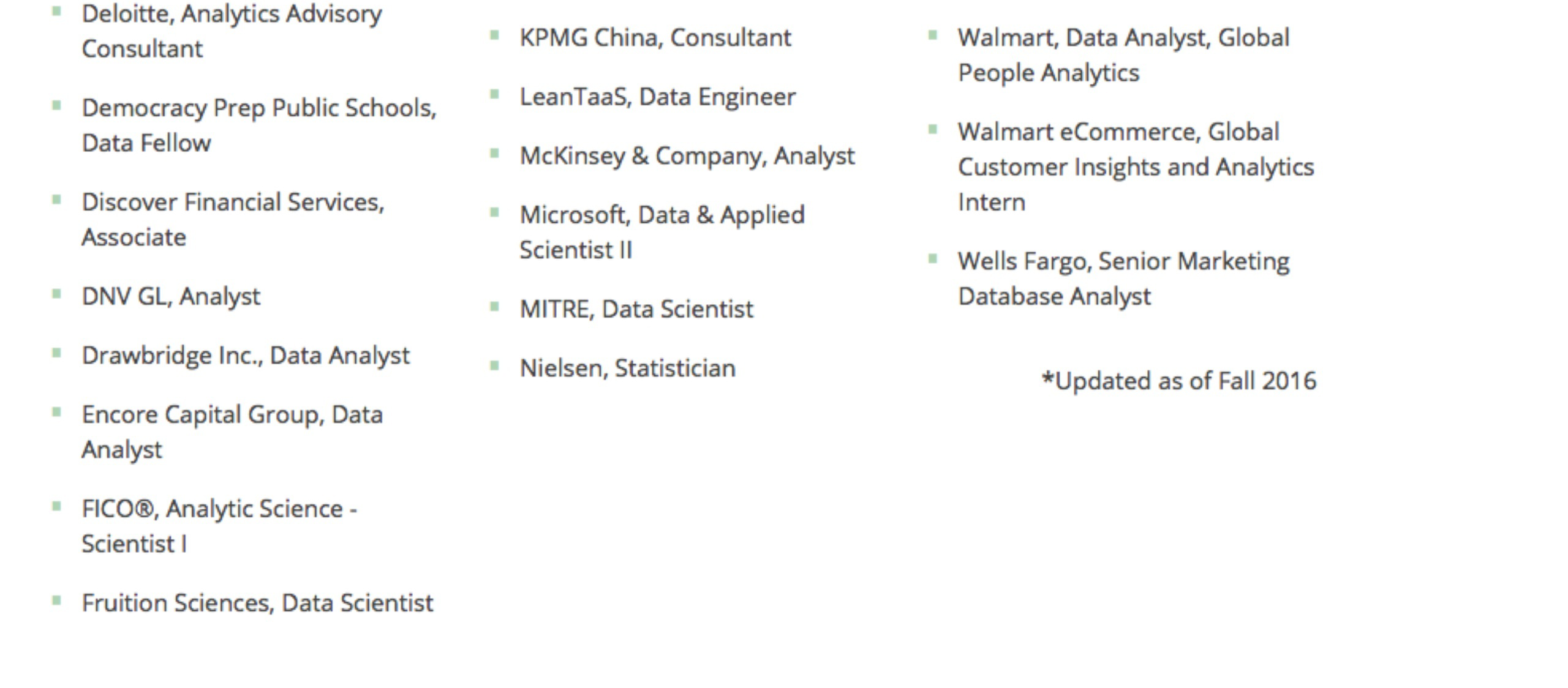Select Nielsen, Statistician list item
This screenshot has height=688, width=1568.
pyautogui.click(x=627, y=368)
